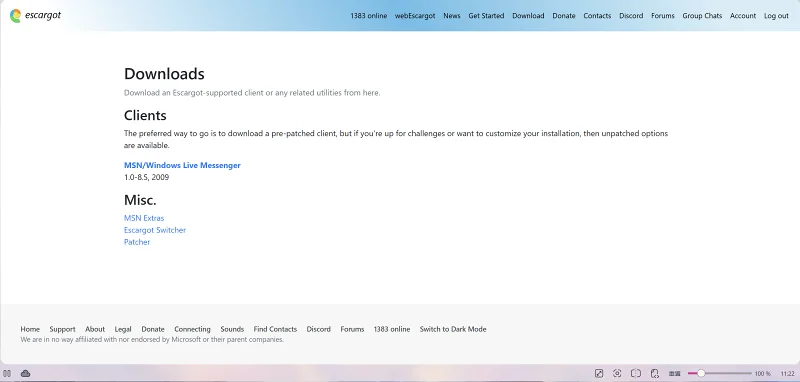Click the Clients section heading
Viewport: 800px width, 382px height.
[x=145, y=115]
